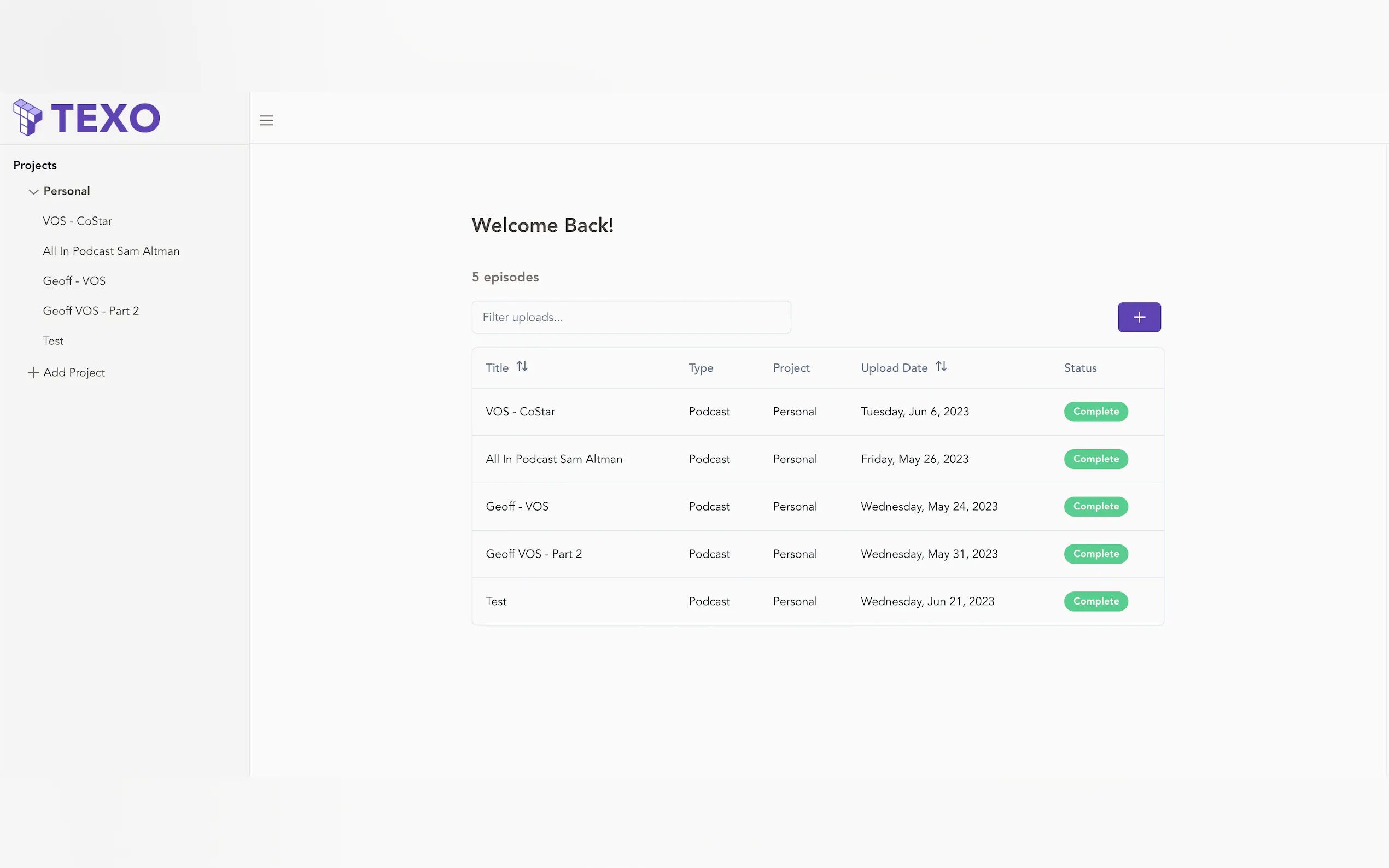Open Test episode in sidebar

[53, 341]
